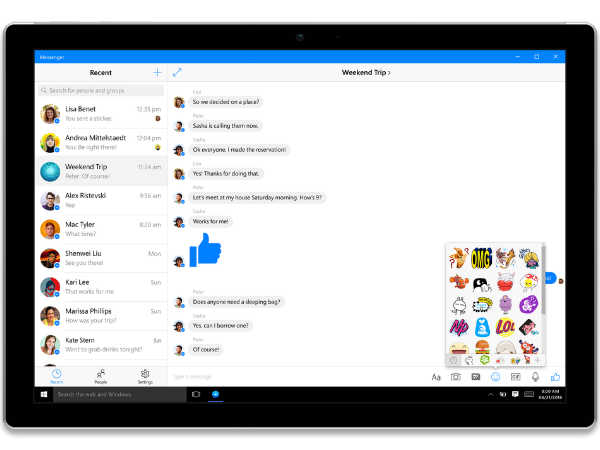The height and width of the screenshot is (450, 600).
Task: Start a new message with plus icon
Action: coord(157,72)
